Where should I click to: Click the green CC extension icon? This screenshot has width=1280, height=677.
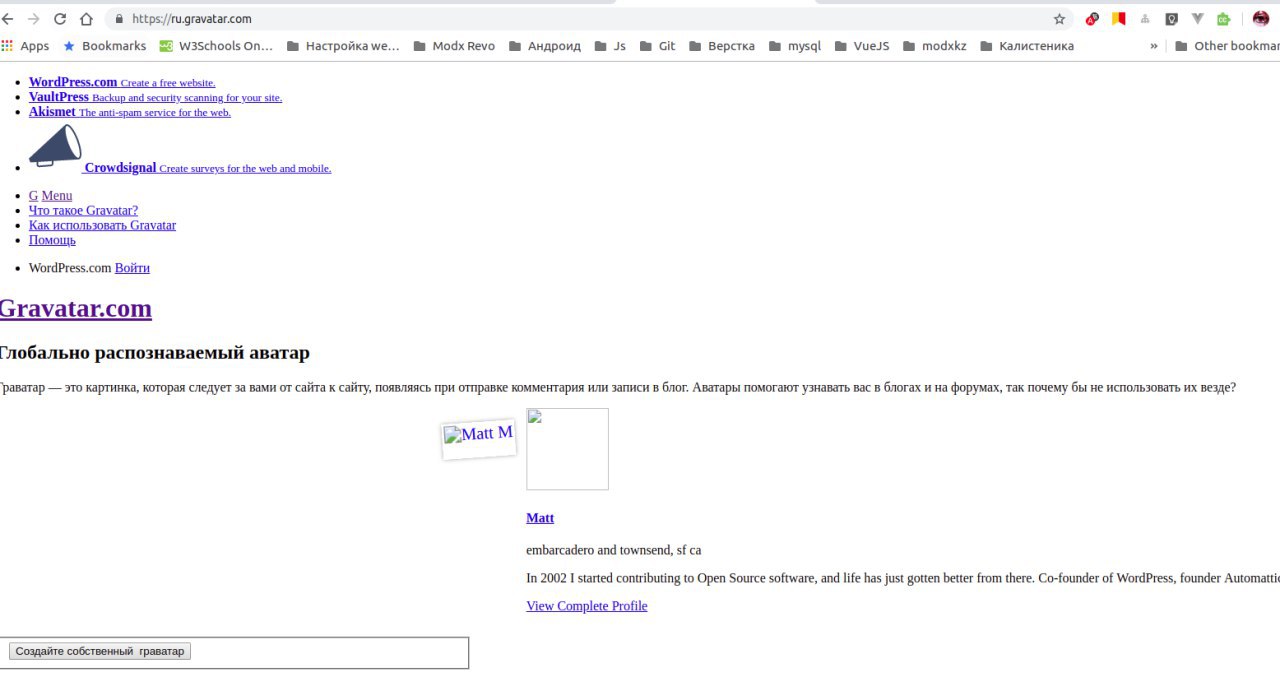(1223, 19)
